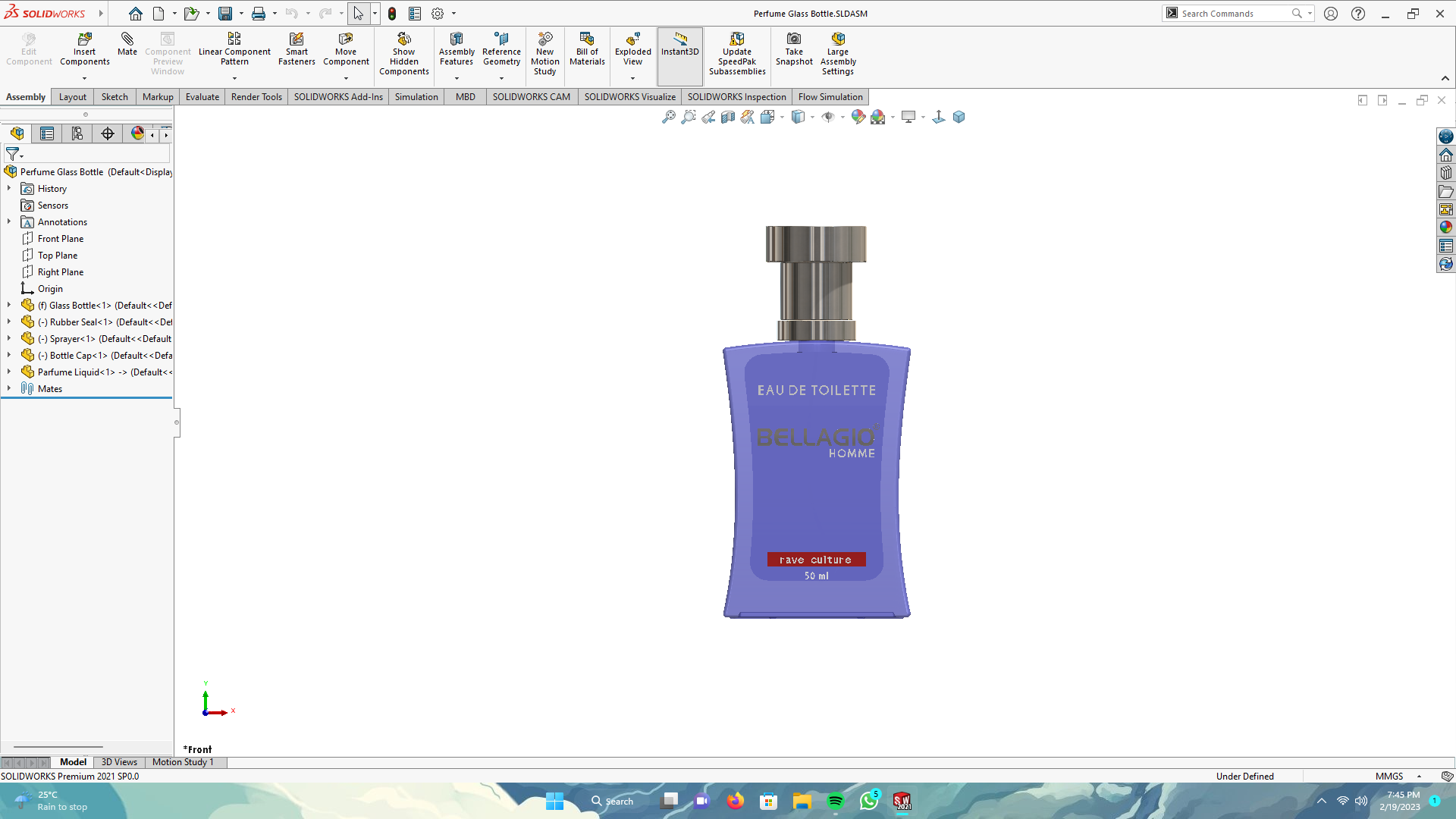Click the Rebuild traffic light icon
Screen dimensions: 1456x819
point(391,14)
